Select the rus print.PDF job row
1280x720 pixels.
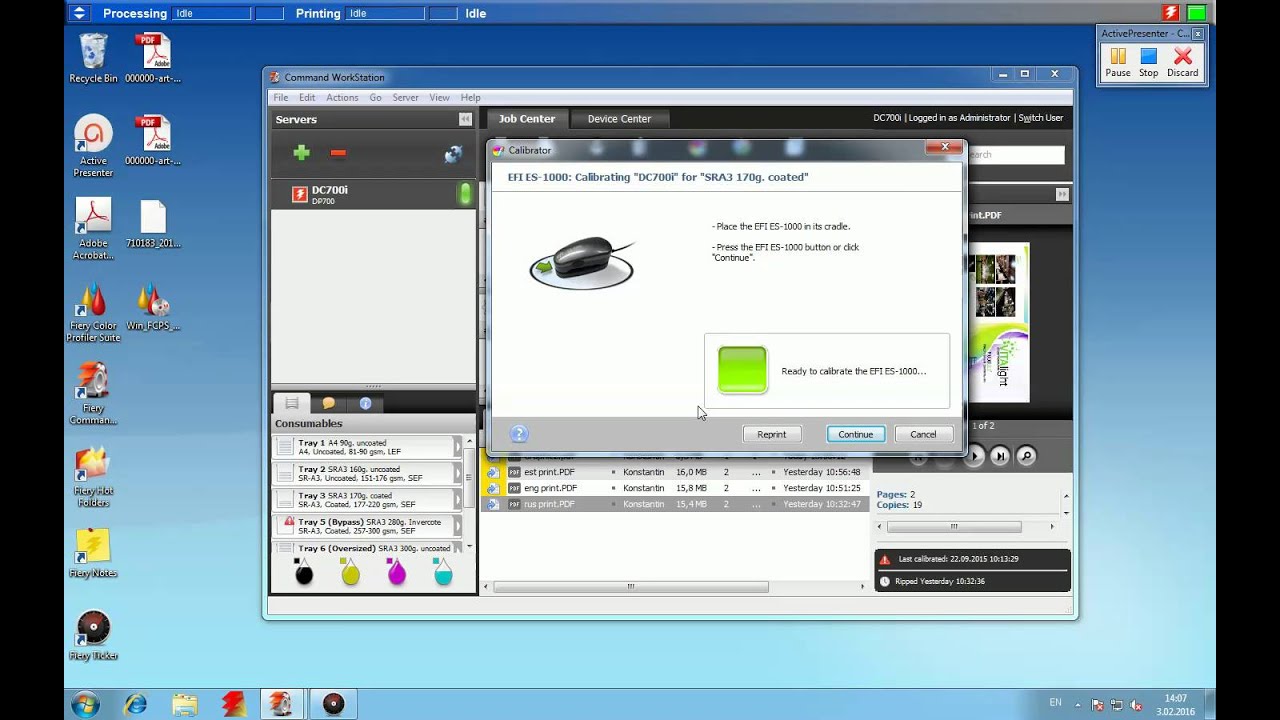676,504
